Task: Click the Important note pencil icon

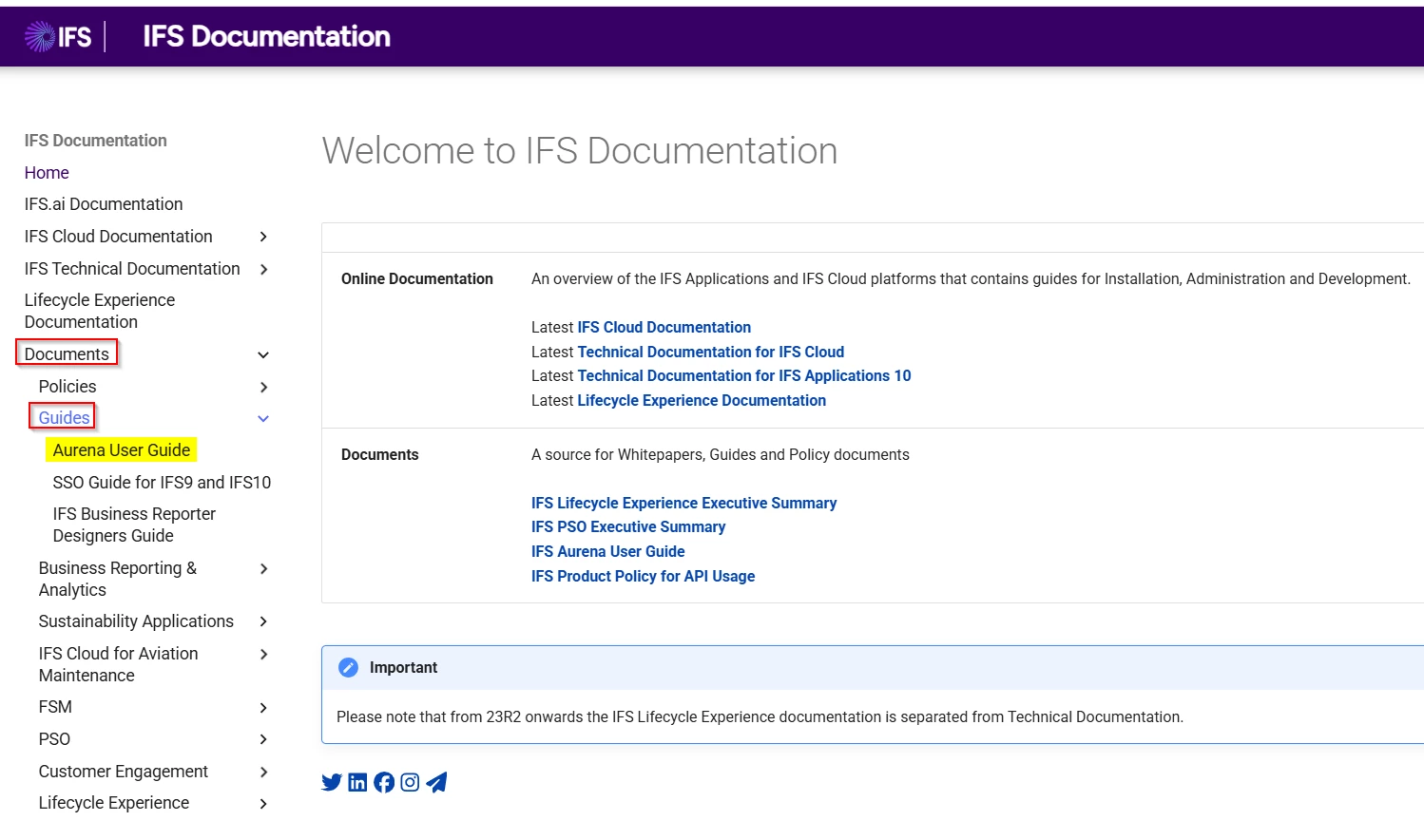Action: 349,668
